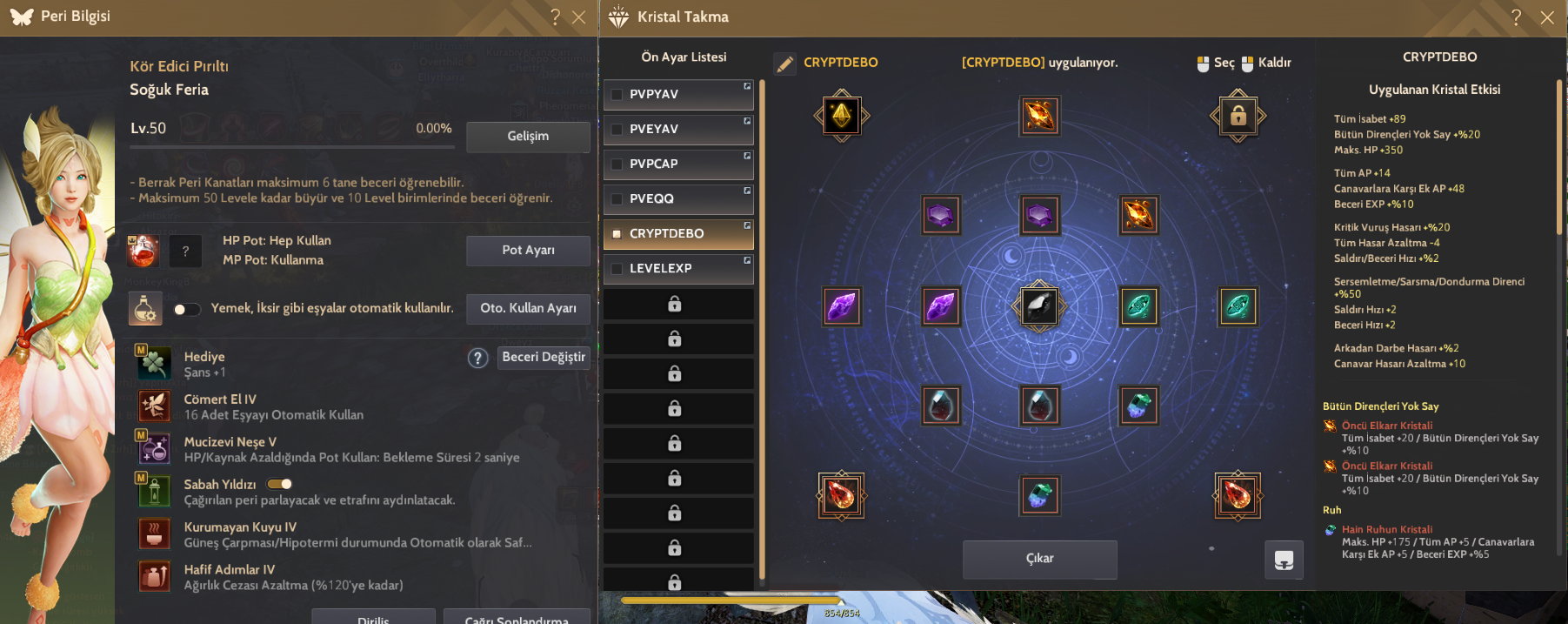Open the auto-use flask gear icon

tap(145, 308)
